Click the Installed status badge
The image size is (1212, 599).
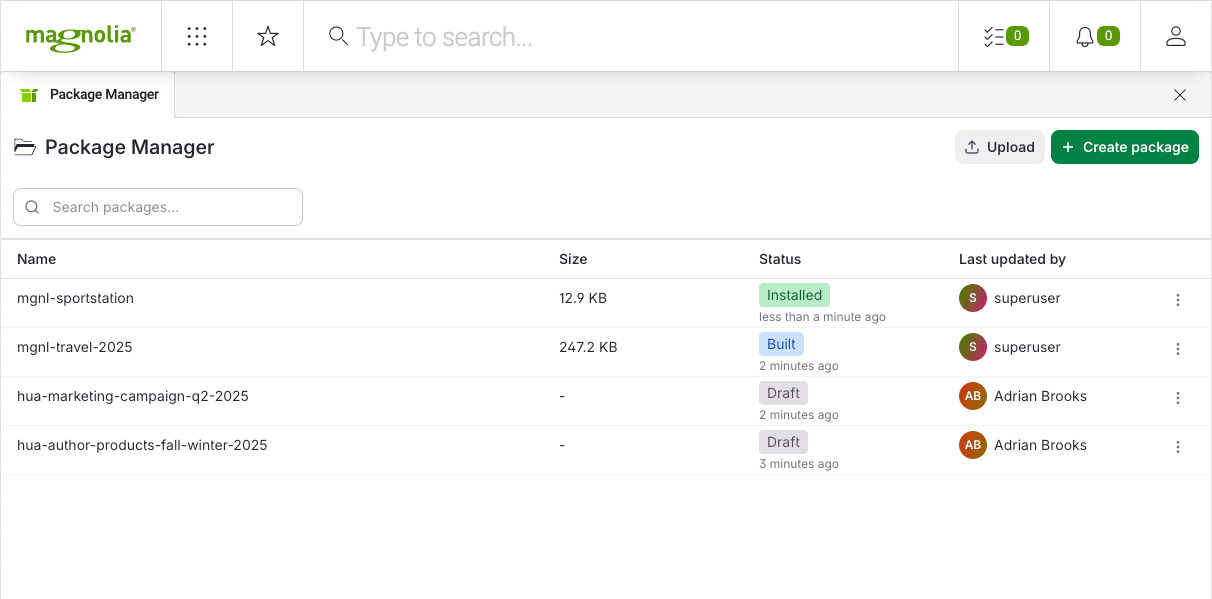794,295
